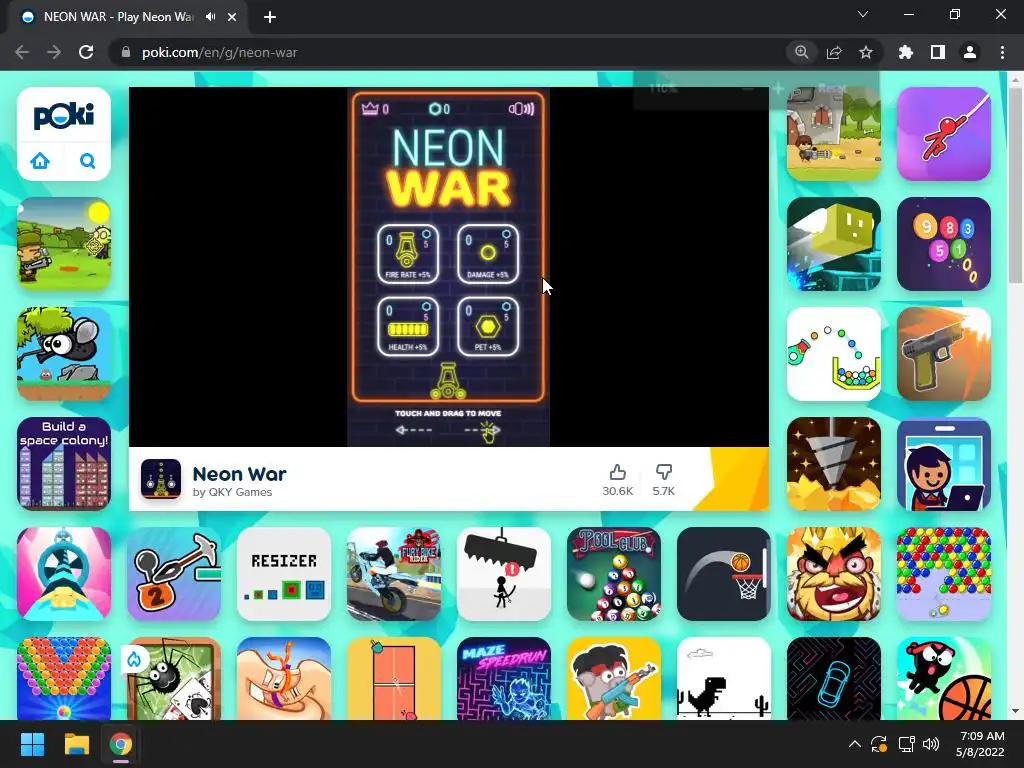
Task: Open the tab search chevron
Action: pyautogui.click(x=863, y=14)
